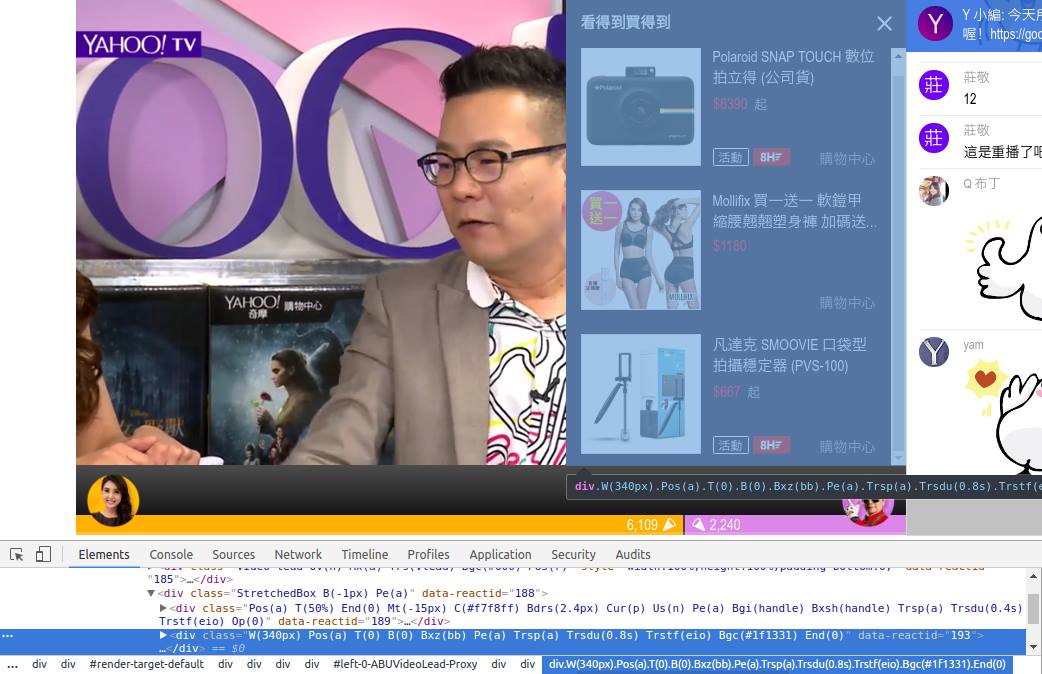Switch to the Audits tab
The height and width of the screenshot is (674, 1042).
[633, 554]
